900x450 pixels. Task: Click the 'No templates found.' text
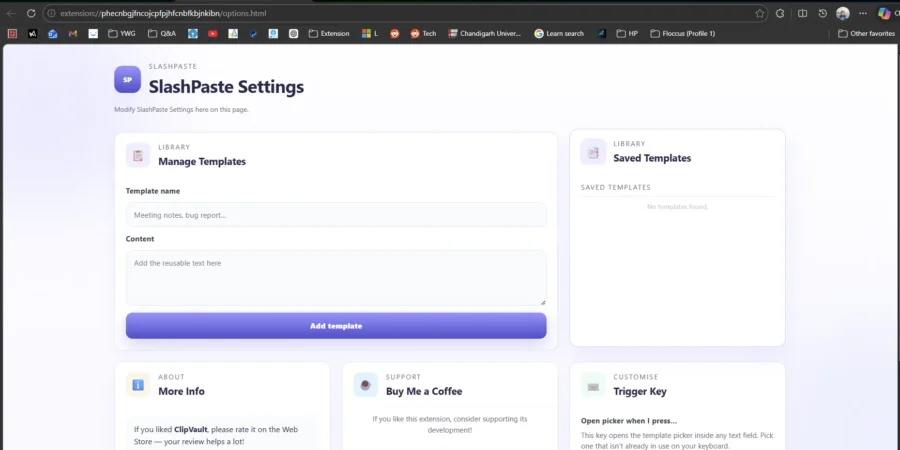click(x=677, y=207)
